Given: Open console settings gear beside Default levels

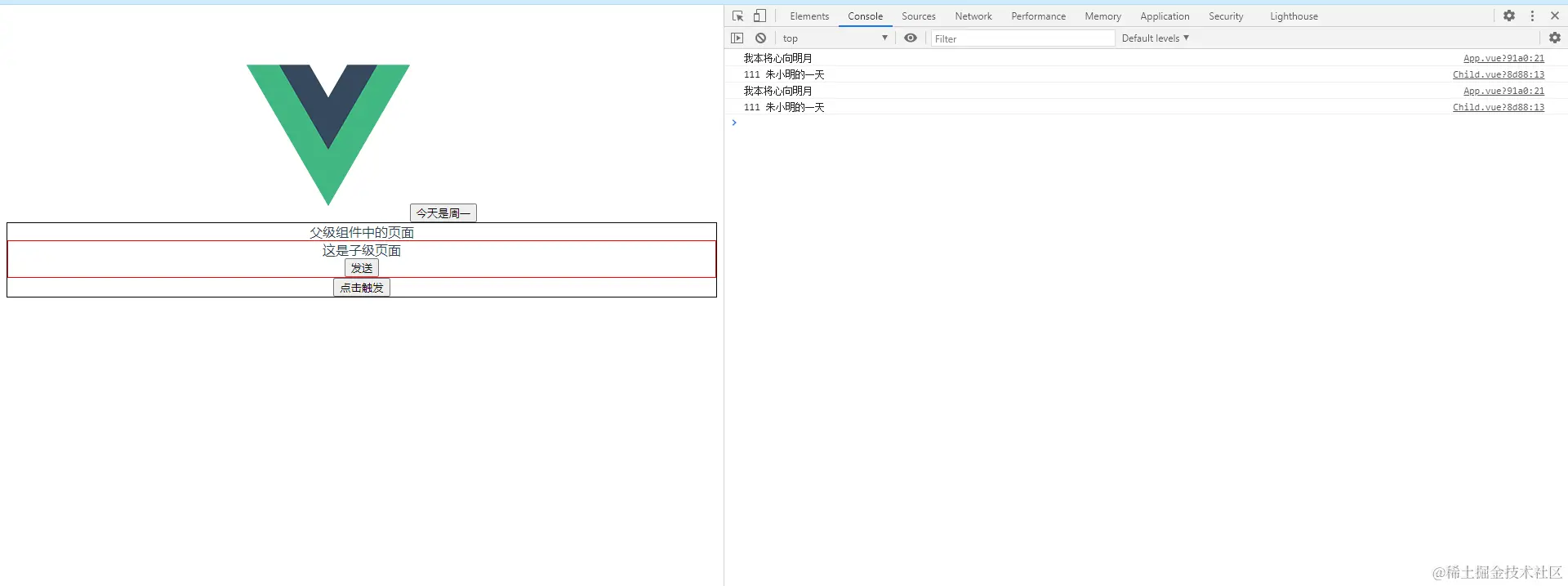Looking at the screenshot, I should point(1555,38).
